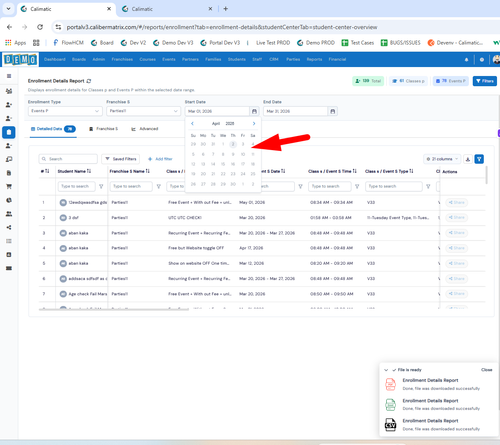Click the Start Date field showing Mar 01, 2026

click(217, 111)
